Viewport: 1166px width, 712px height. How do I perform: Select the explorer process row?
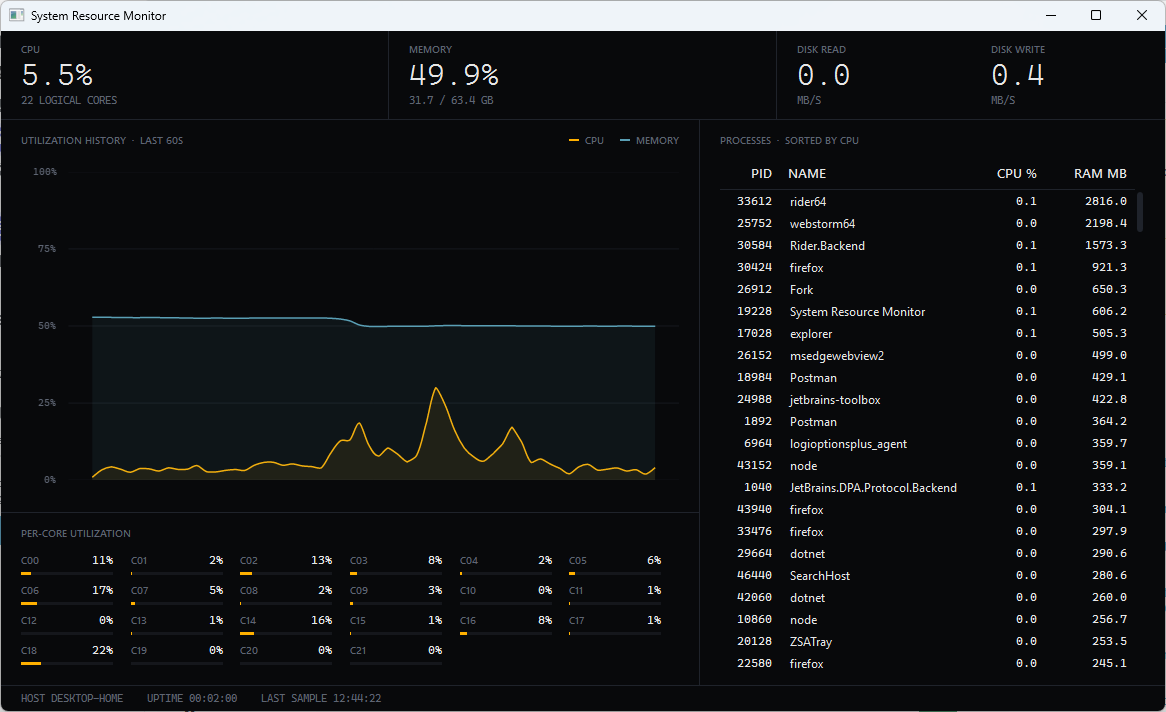point(929,333)
